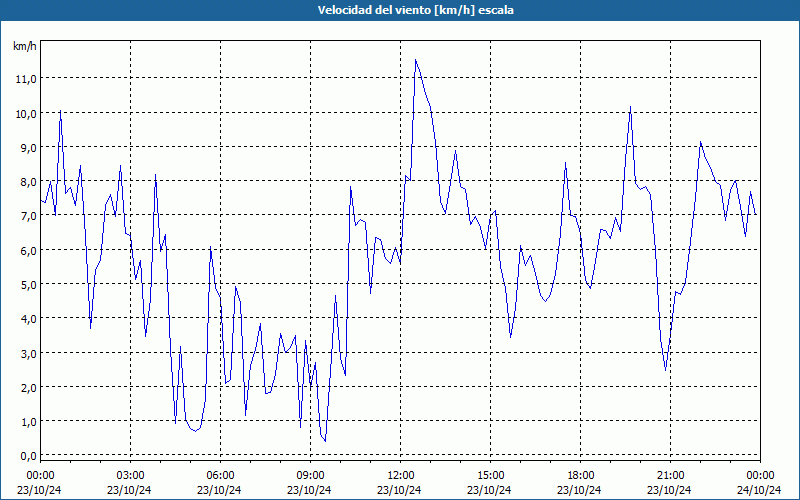The image size is (800, 500).
Task: Click the 8,0 y-axis value
Action: pos(29,182)
